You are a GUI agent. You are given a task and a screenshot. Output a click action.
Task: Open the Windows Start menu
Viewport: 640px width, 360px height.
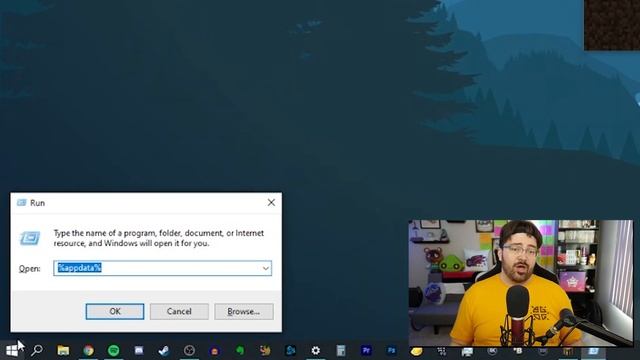coord(11,350)
